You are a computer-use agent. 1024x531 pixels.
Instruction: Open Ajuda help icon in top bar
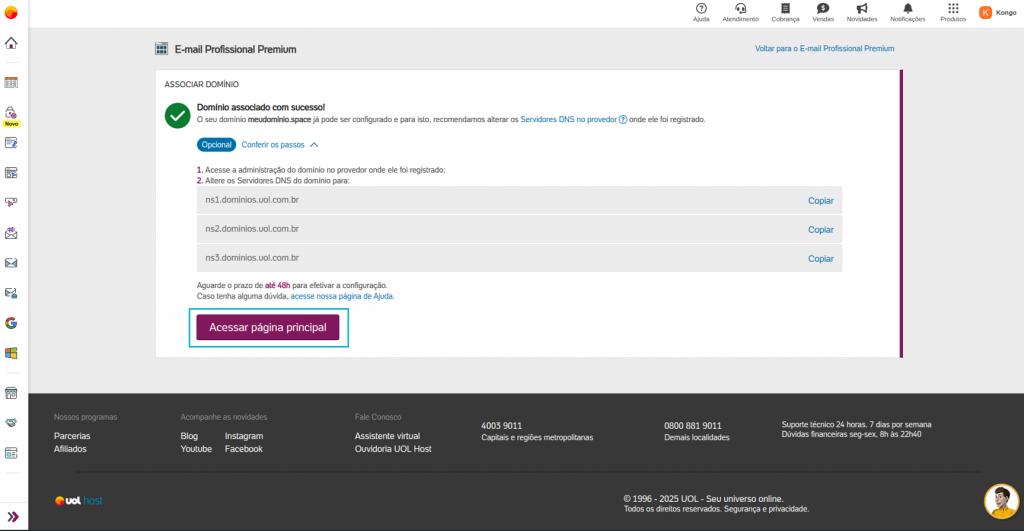(x=701, y=12)
